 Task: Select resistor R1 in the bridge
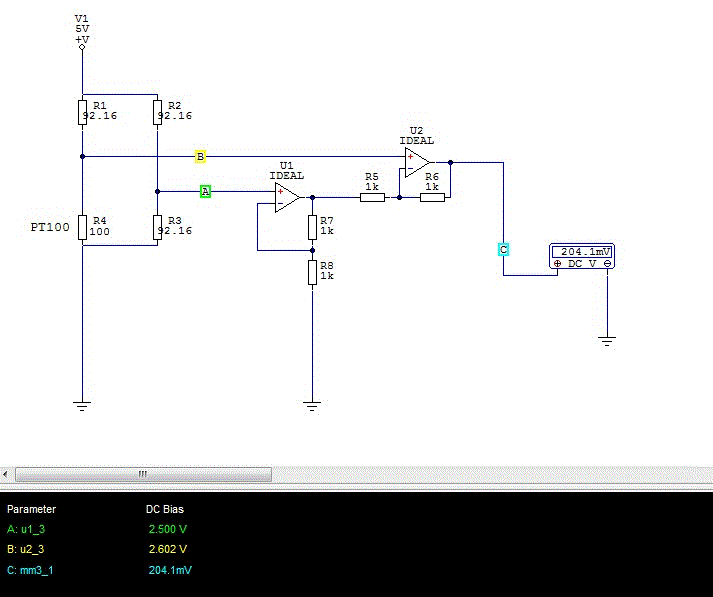point(82,112)
